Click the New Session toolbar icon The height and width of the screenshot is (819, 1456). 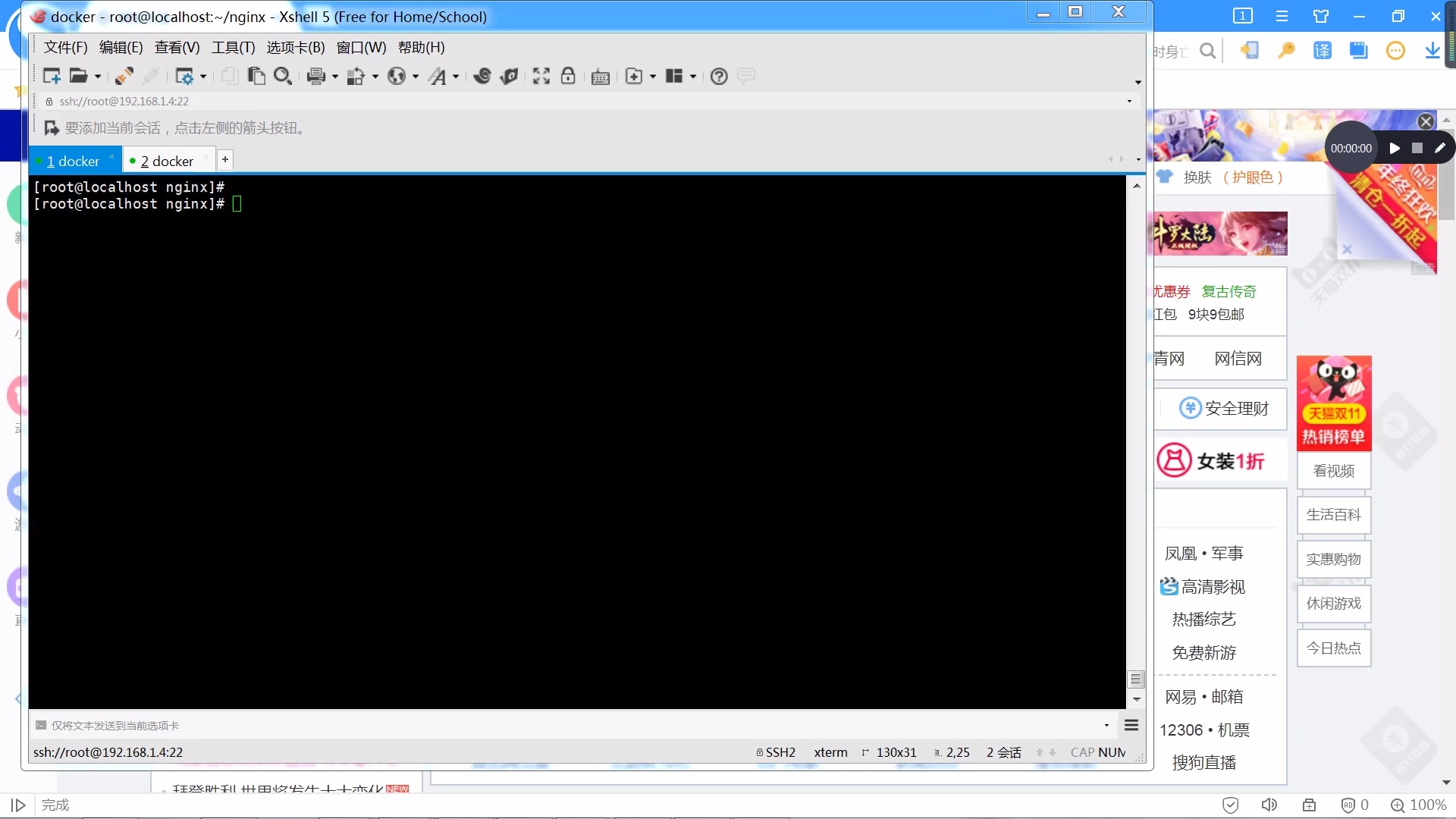[x=52, y=76]
